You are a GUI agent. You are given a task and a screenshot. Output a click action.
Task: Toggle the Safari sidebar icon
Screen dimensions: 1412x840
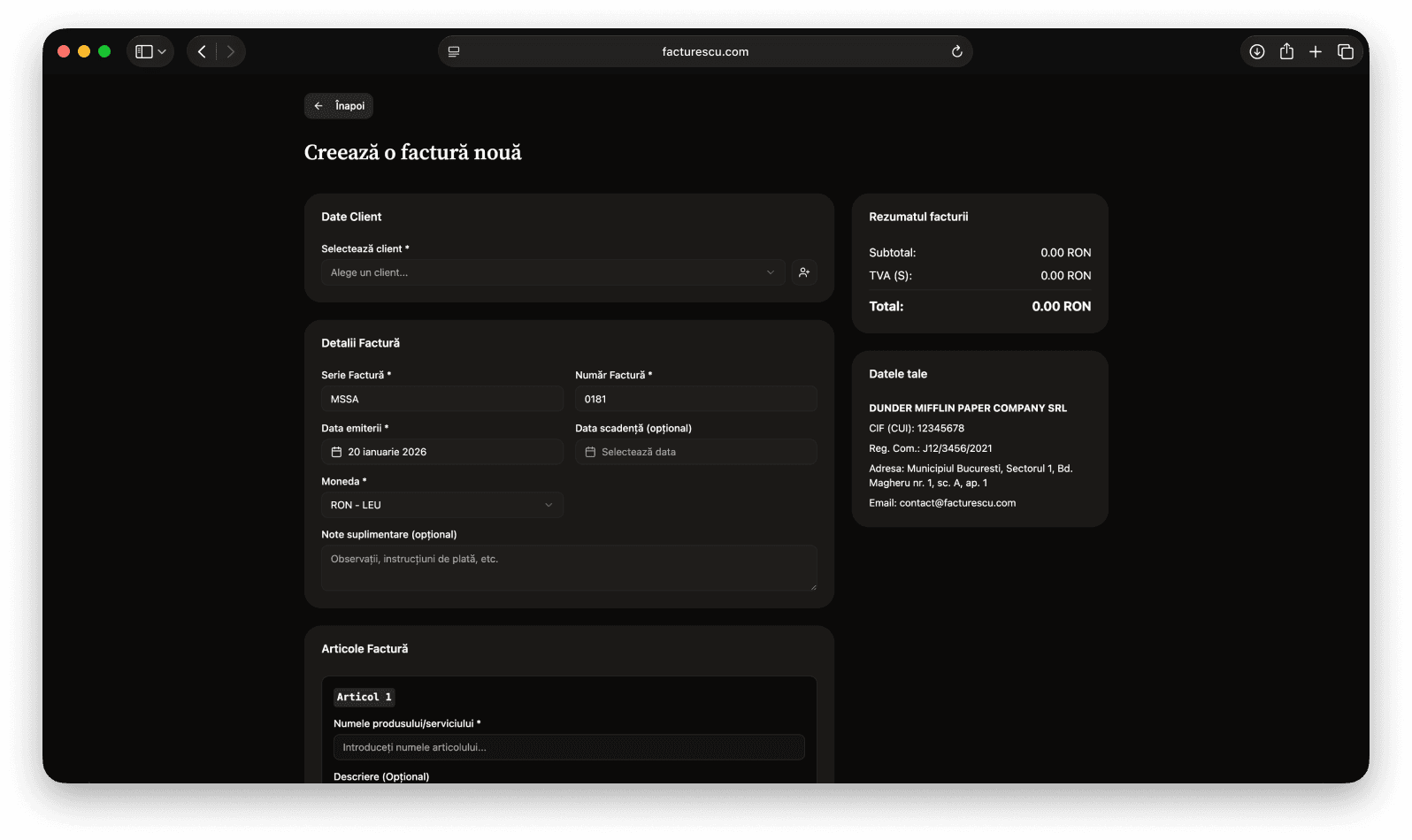[144, 51]
